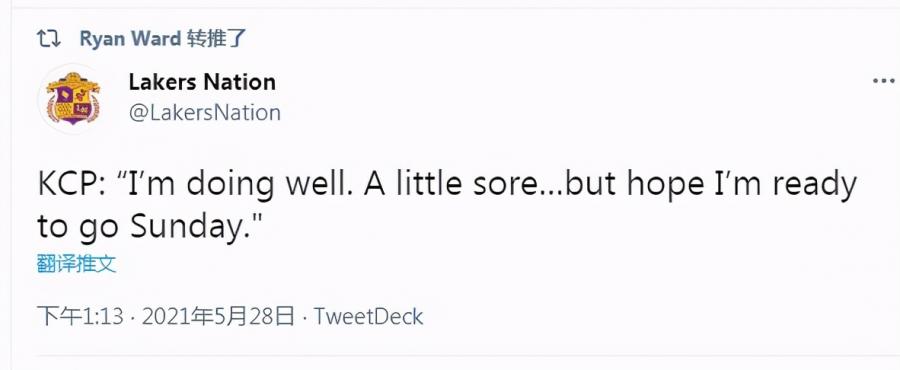Open the 下午1:13 timestamp link
Screen dimensions: 900x370
click(x=80, y=316)
